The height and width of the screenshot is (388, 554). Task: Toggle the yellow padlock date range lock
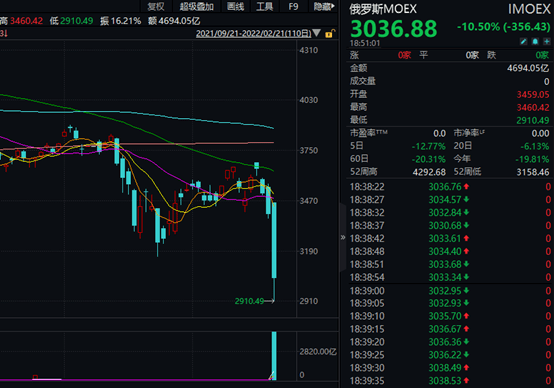coord(330,34)
